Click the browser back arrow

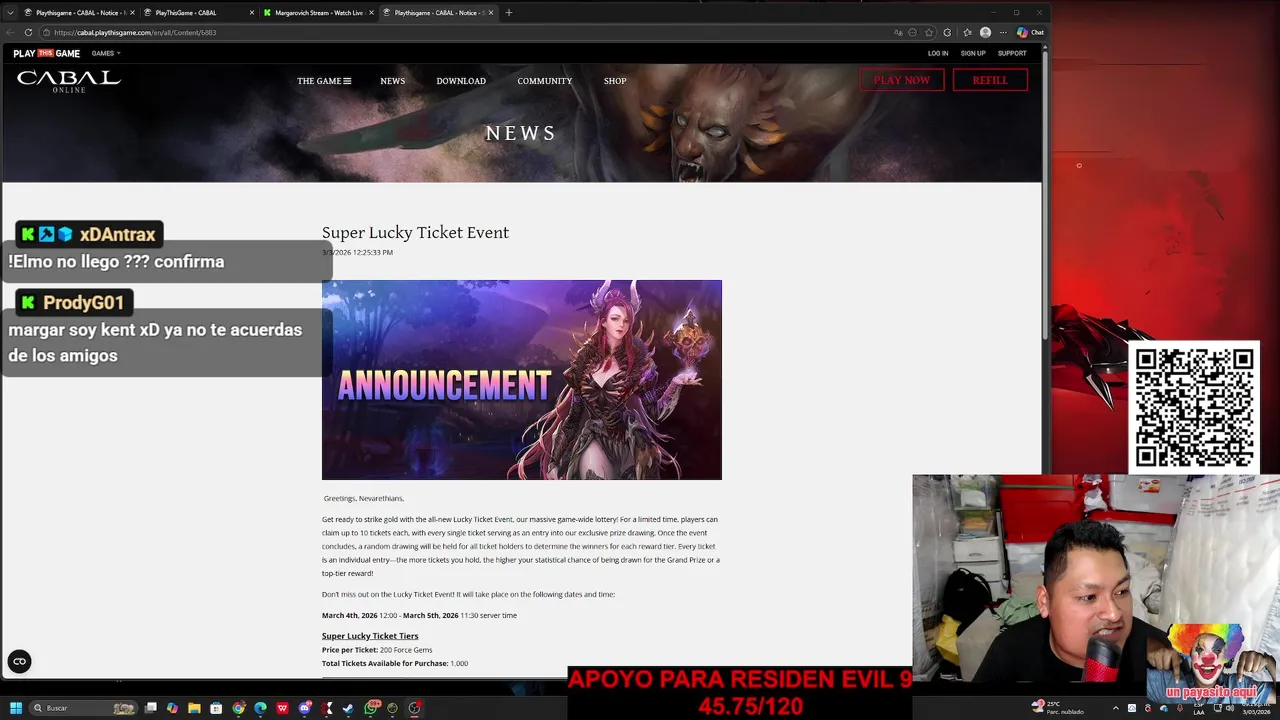tap(11, 32)
